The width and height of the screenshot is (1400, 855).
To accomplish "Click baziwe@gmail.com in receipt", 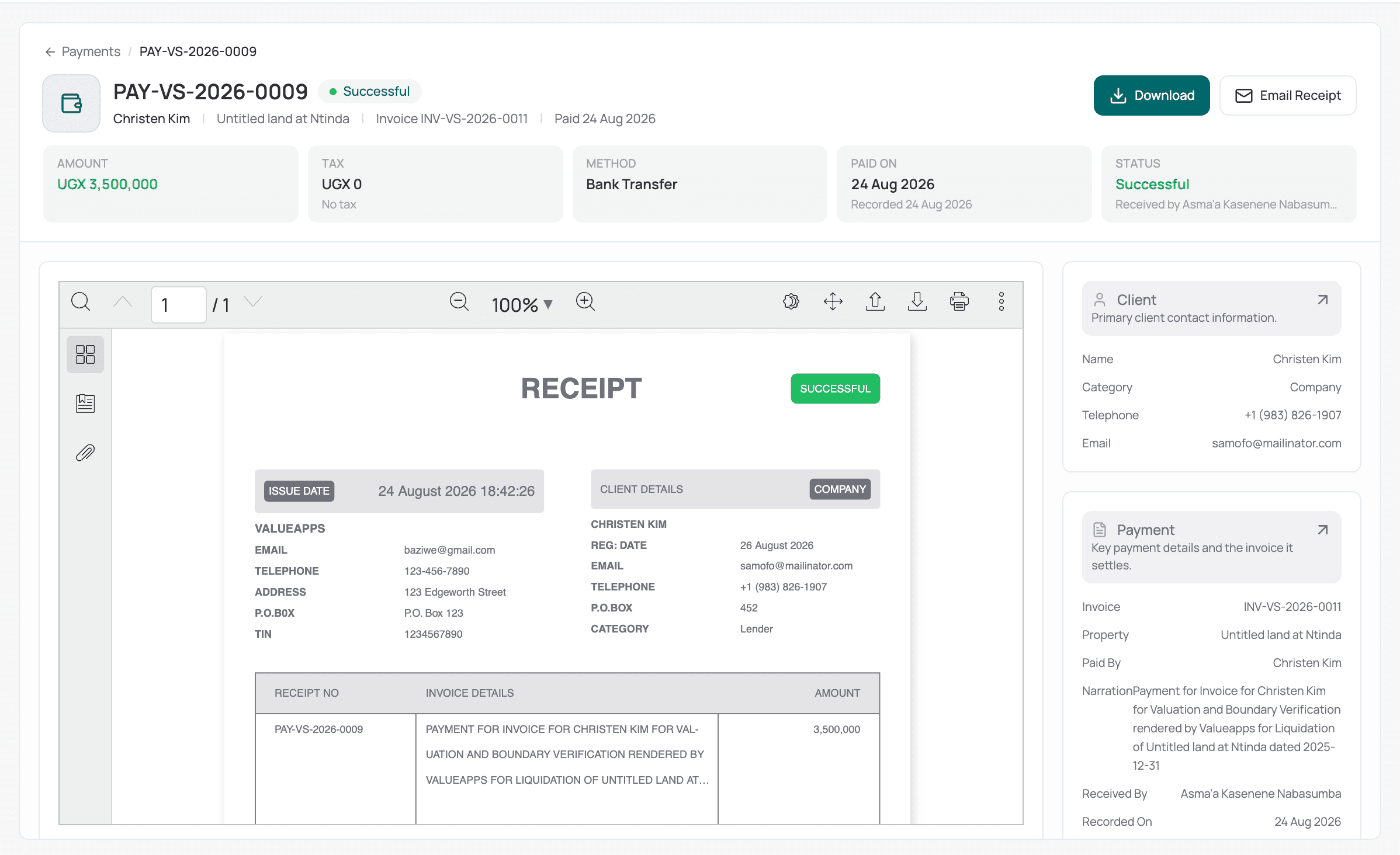I will (x=449, y=550).
